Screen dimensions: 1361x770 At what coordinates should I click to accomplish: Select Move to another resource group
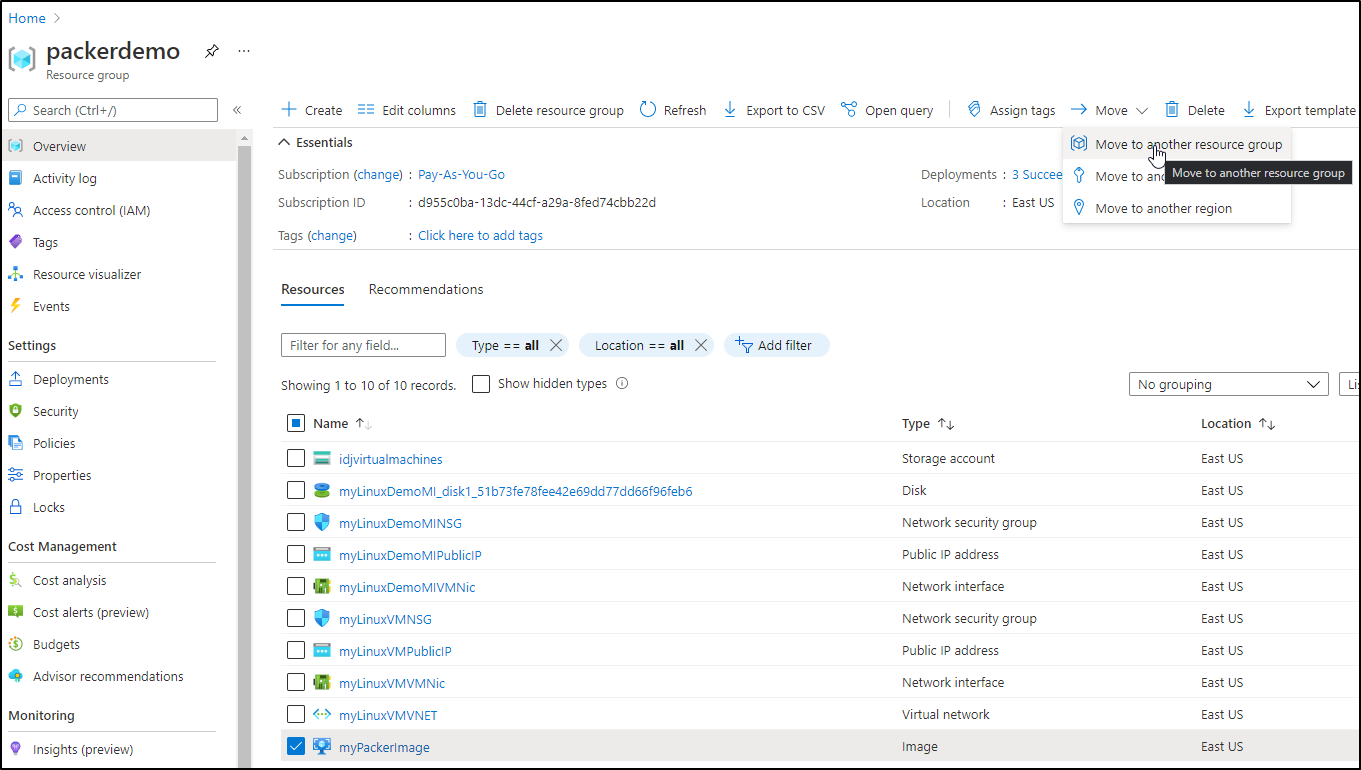[1177, 144]
